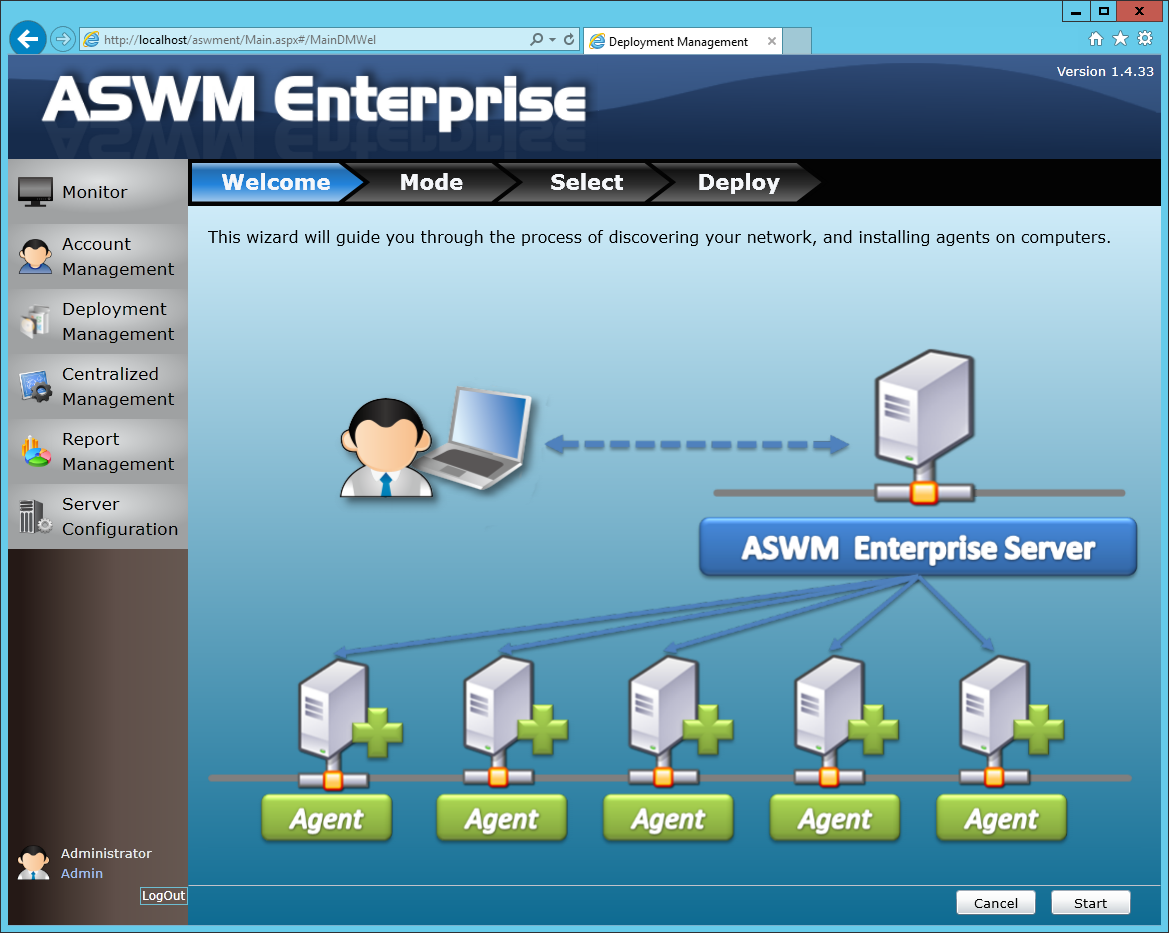Viewport: 1169px width, 933px height.
Task: Start the deployment wizard
Action: click(x=1090, y=903)
